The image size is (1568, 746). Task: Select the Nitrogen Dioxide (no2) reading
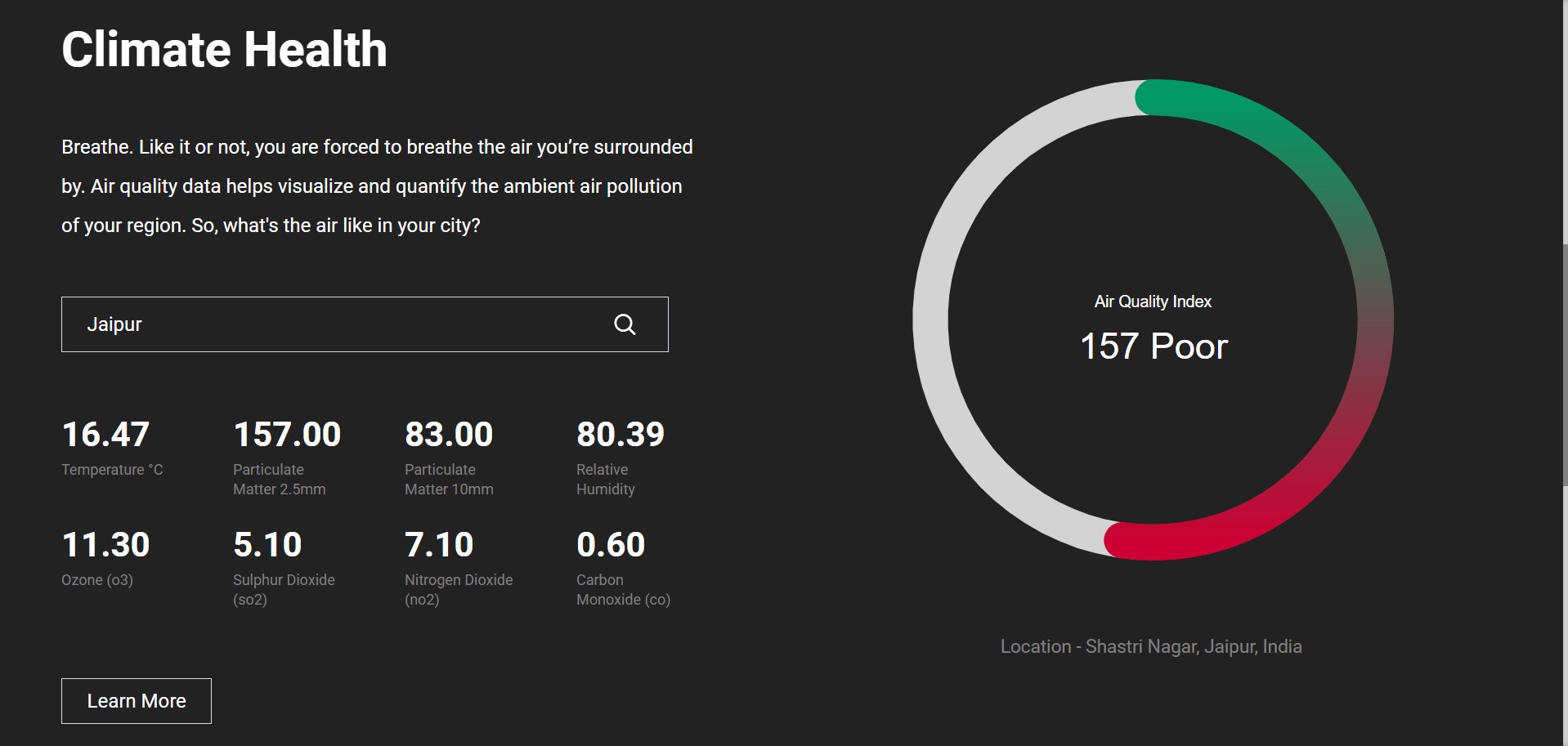click(439, 544)
